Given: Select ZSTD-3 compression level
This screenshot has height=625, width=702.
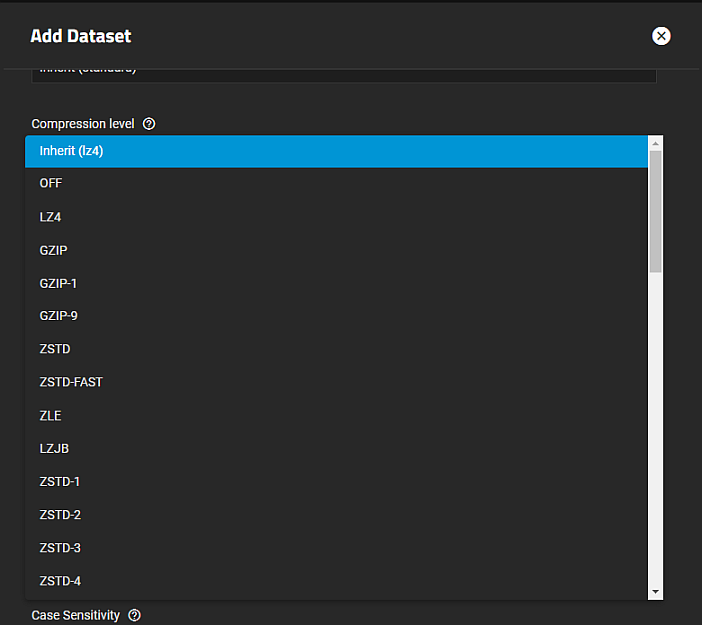Looking at the screenshot, I should point(336,548).
